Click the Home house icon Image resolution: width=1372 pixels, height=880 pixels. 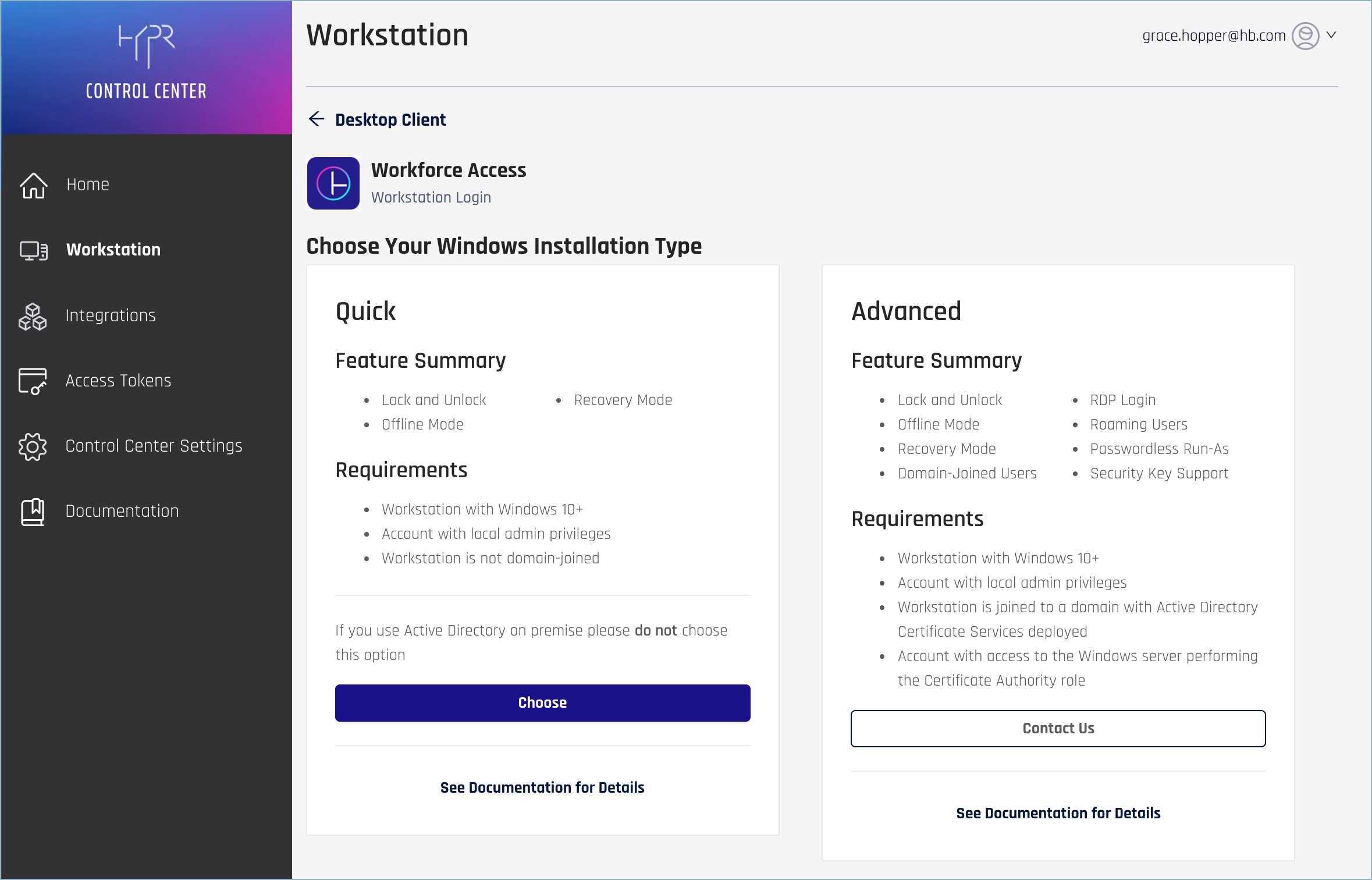pos(33,185)
